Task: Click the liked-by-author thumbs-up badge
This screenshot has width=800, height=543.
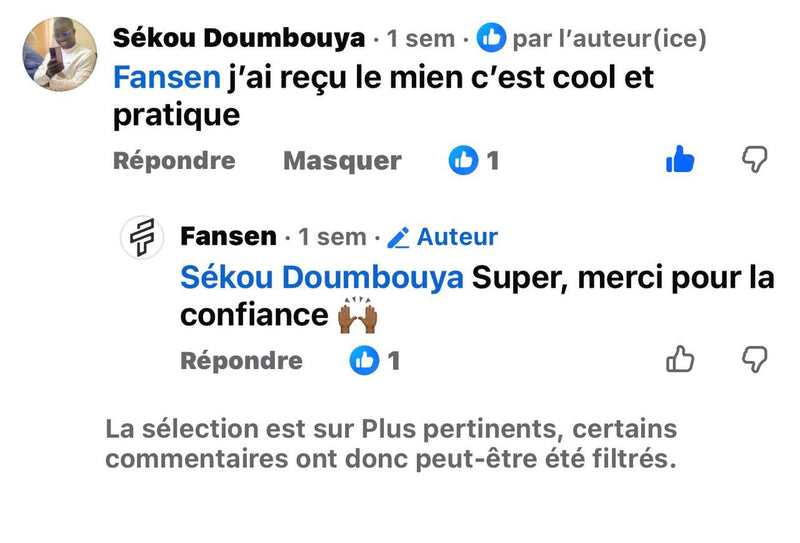Action: tap(490, 39)
